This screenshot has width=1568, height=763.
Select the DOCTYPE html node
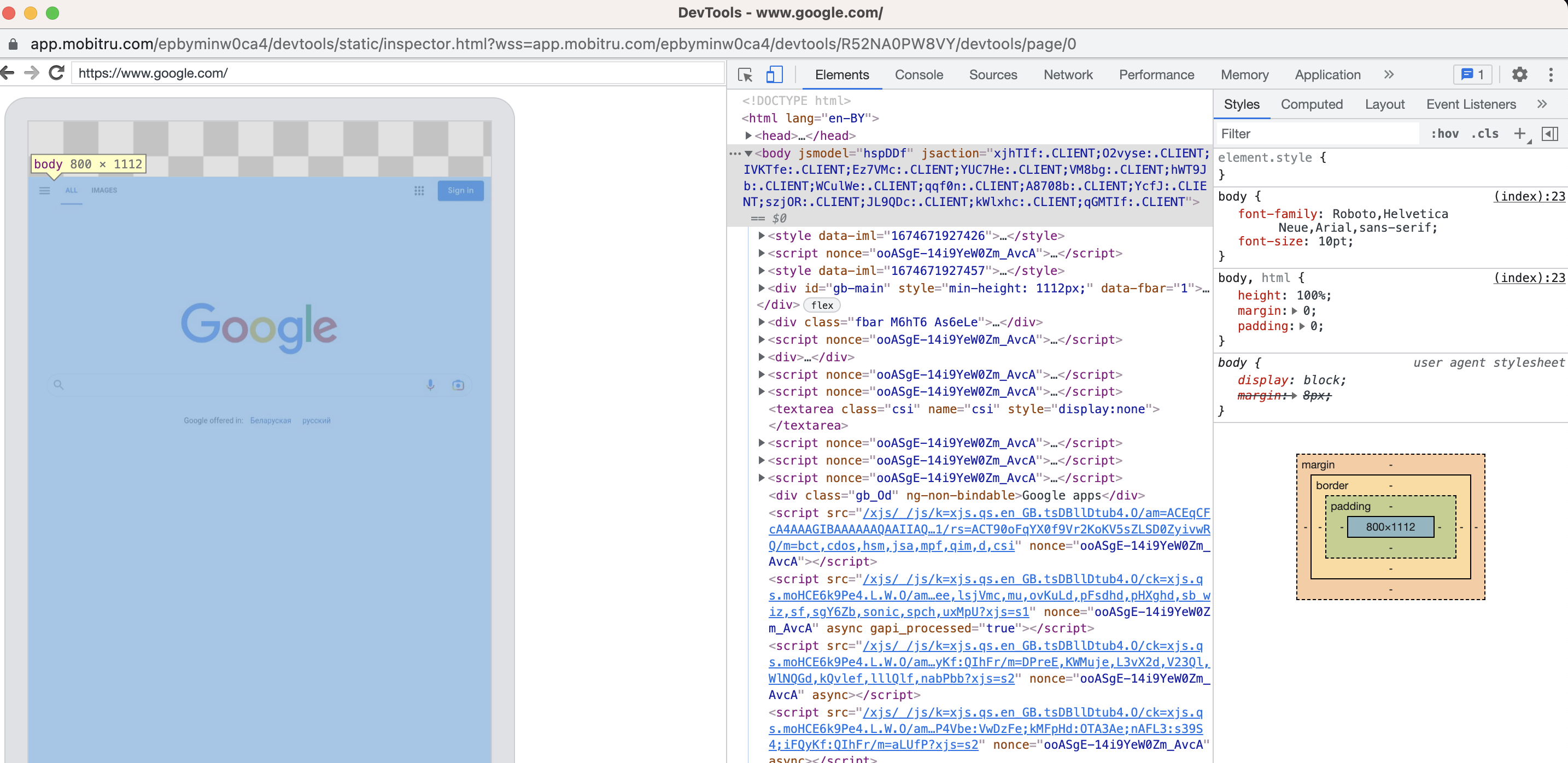[796, 101]
